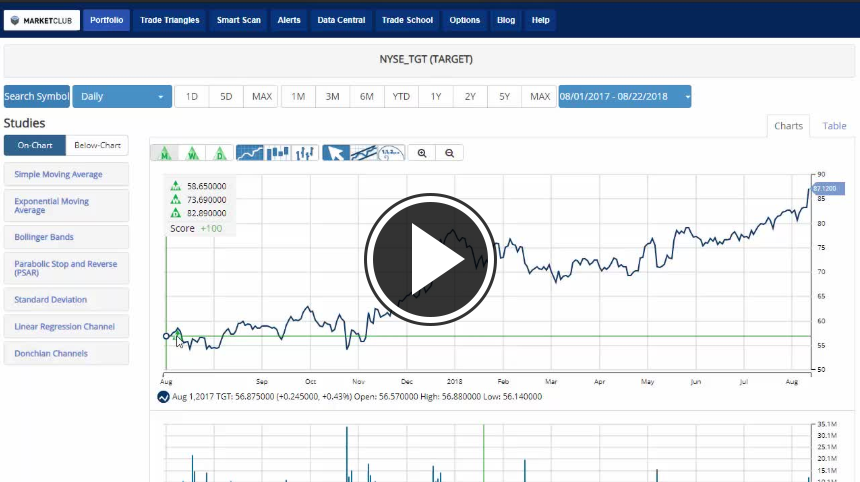Screen dimensions: 860x482
Task: Visit the Blog
Action: tap(506, 20)
